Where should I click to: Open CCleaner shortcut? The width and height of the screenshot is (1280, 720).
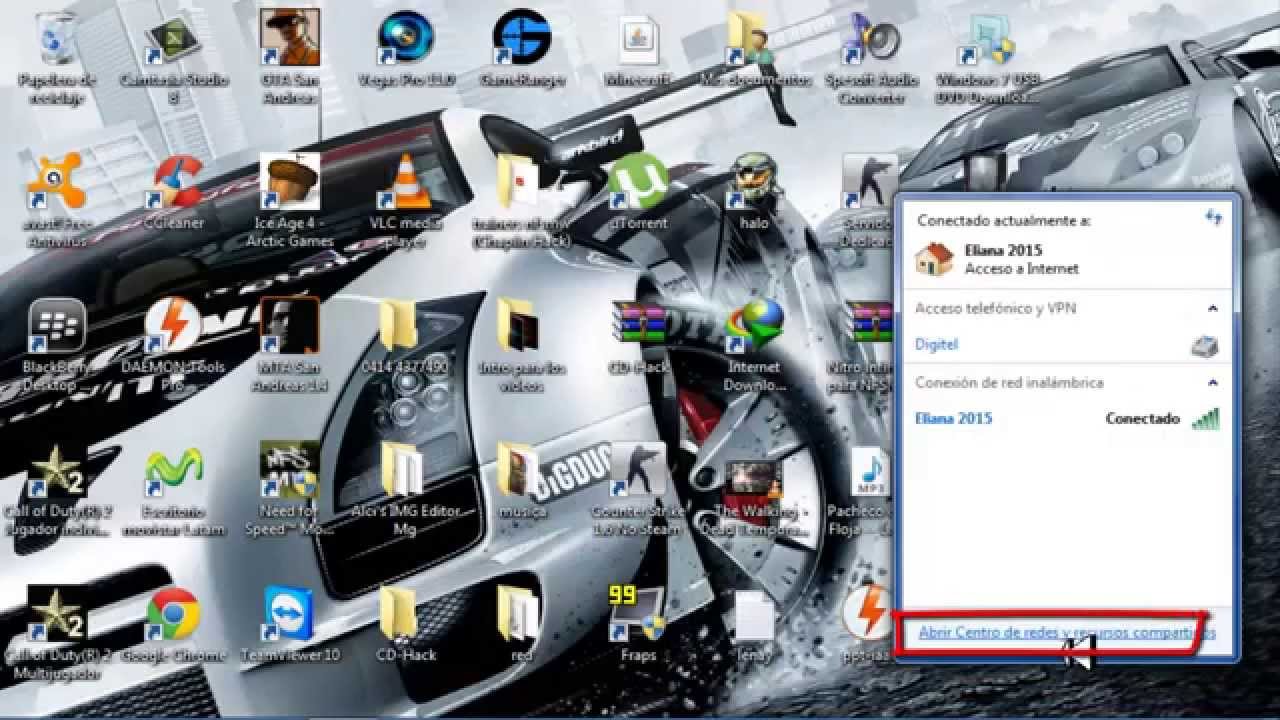tap(173, 192)
